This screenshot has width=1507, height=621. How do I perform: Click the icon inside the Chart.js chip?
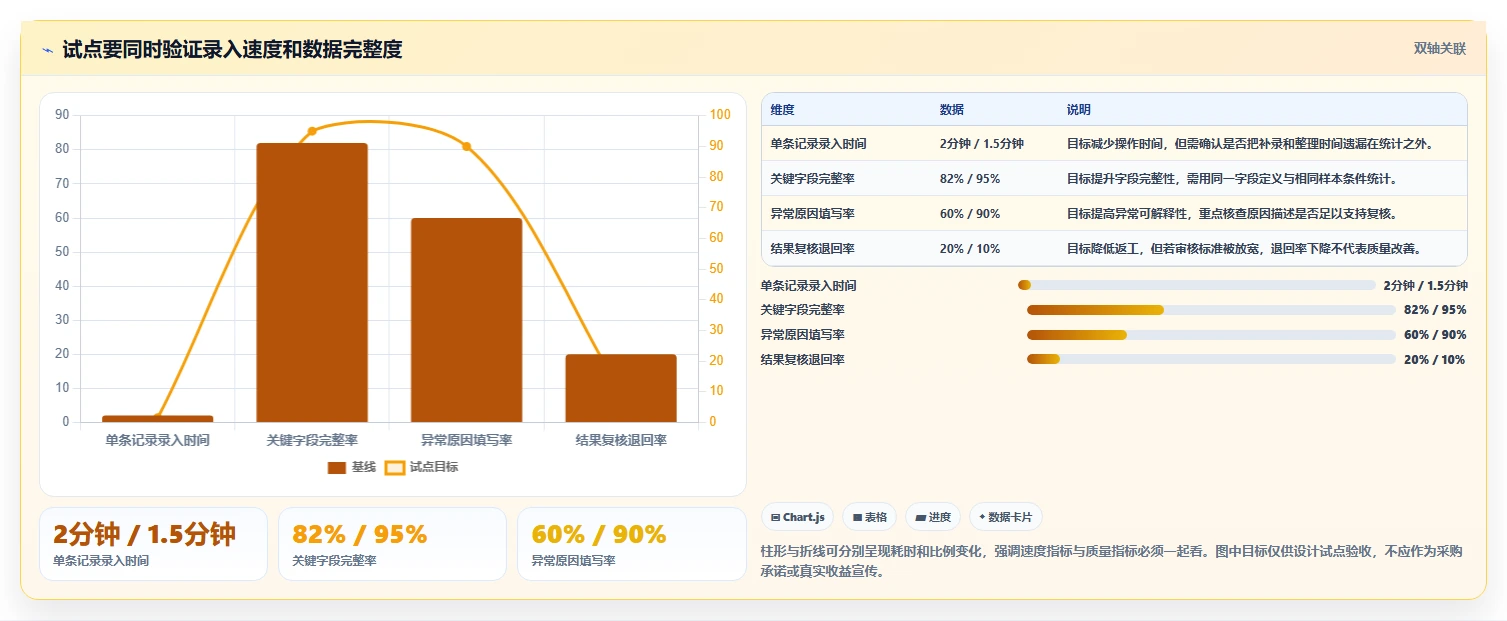tap(775, 517)
